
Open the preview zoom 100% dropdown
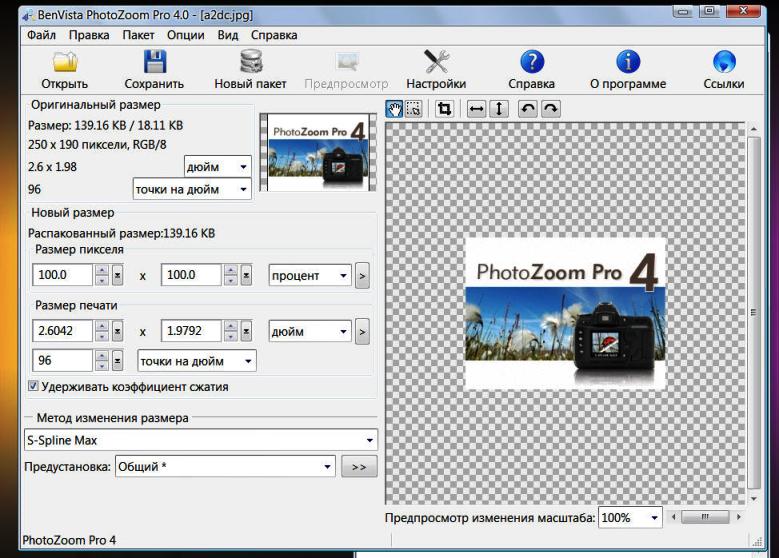pyautogui.click(x=655, y=518)
